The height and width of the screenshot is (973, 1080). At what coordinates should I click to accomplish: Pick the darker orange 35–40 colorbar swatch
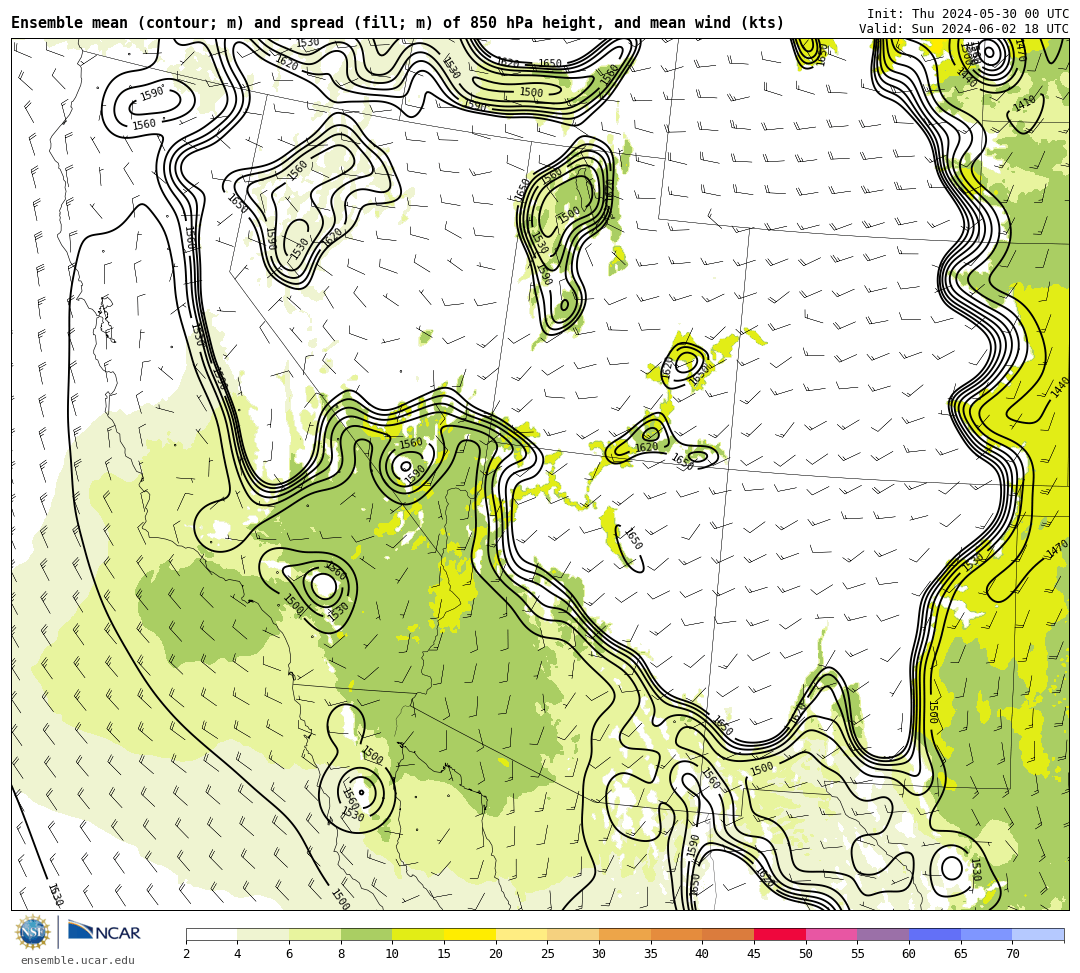coord(676,934)
